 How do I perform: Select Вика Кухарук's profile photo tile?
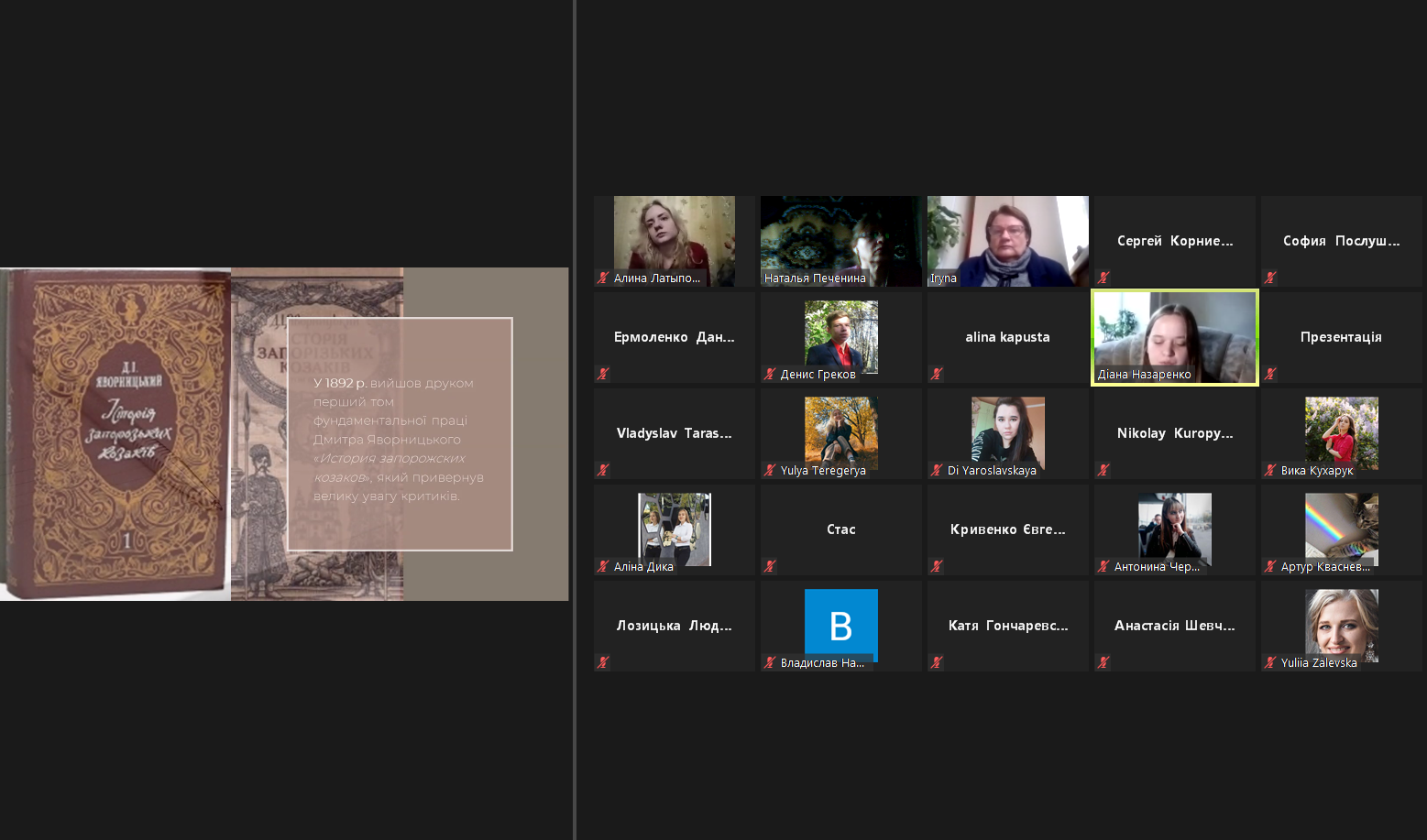(1341, 431)
